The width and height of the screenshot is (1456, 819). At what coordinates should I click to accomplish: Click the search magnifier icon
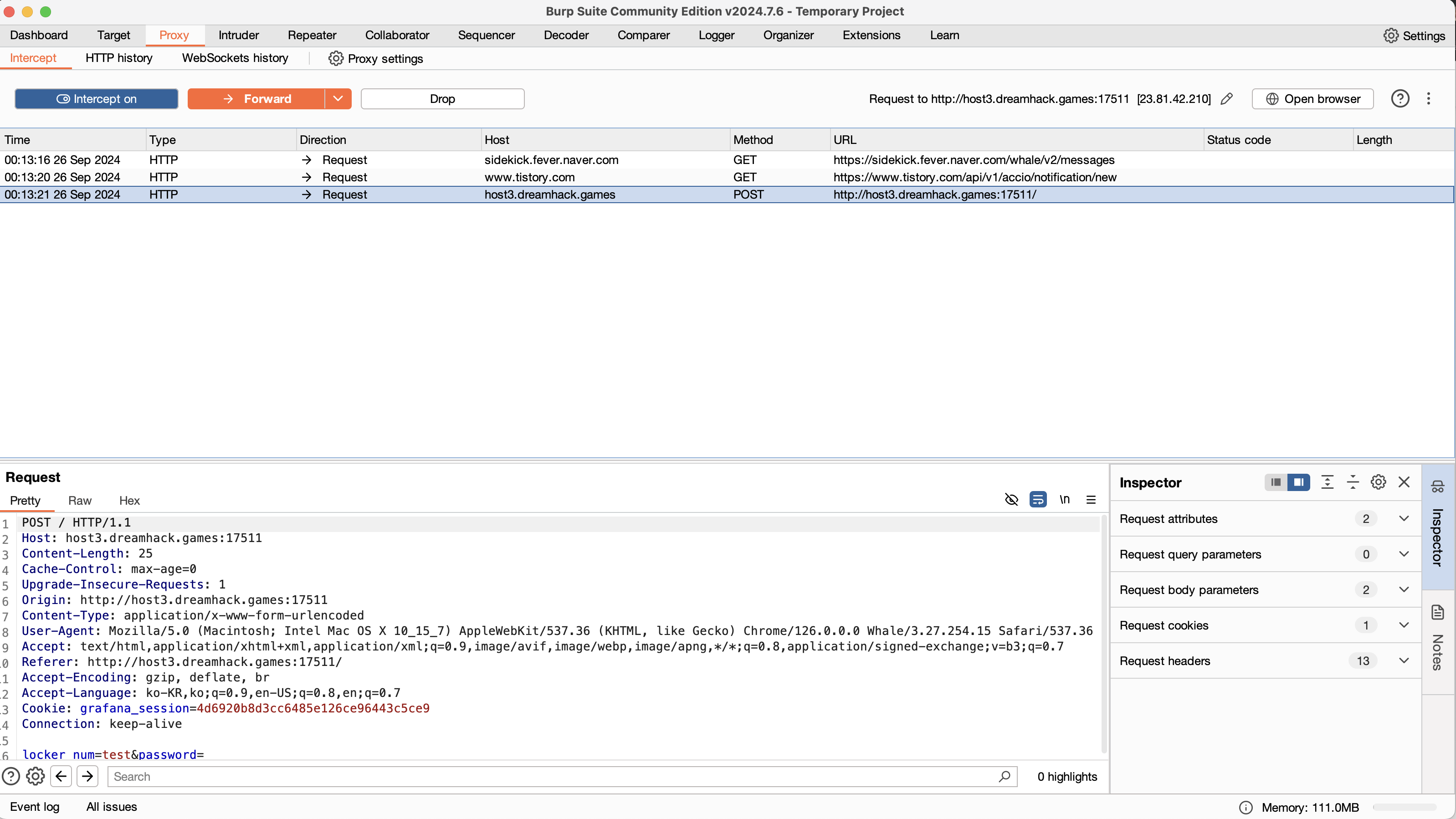[x=1005, y=776]
